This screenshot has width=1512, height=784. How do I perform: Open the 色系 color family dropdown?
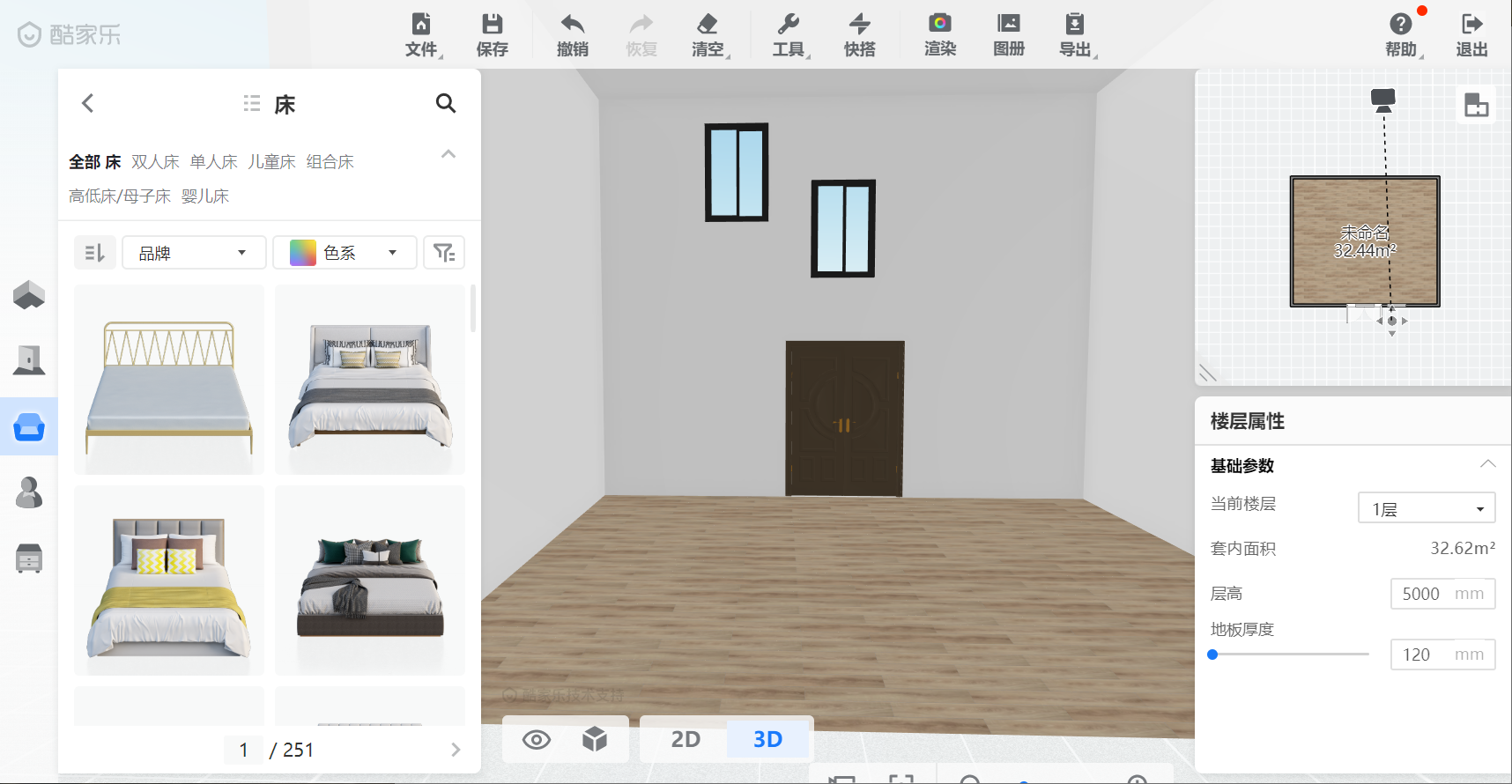point(345,253)
